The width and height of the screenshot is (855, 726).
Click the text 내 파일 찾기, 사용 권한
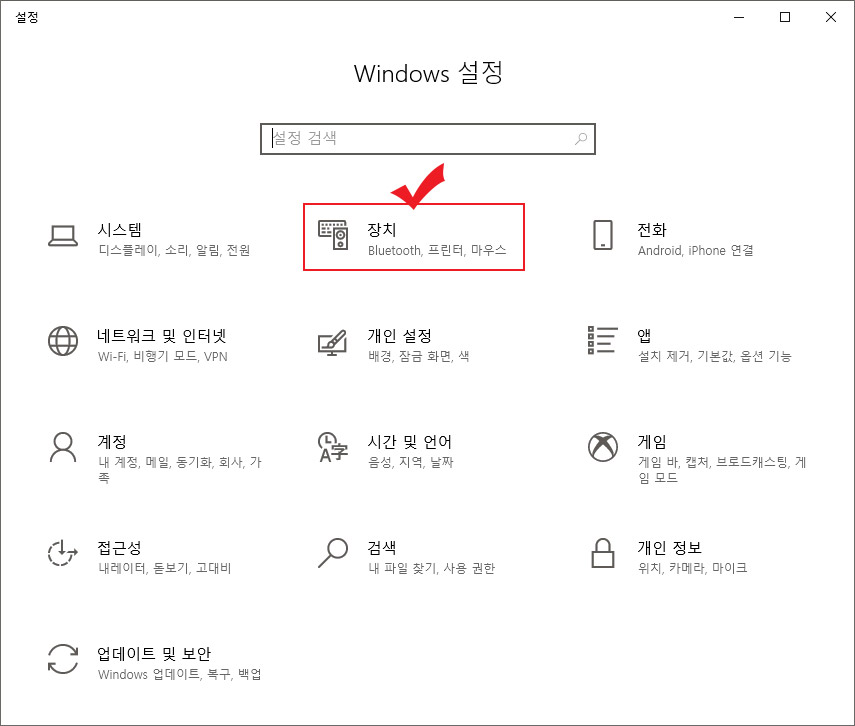pos(431,568)
